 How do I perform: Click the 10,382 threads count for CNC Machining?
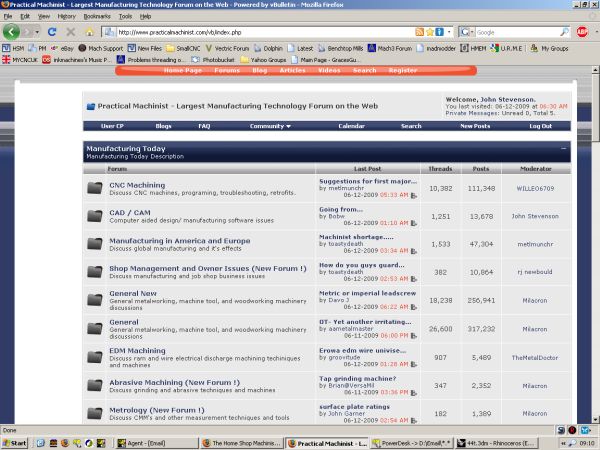pyautogui.click(x=440, y=189)
